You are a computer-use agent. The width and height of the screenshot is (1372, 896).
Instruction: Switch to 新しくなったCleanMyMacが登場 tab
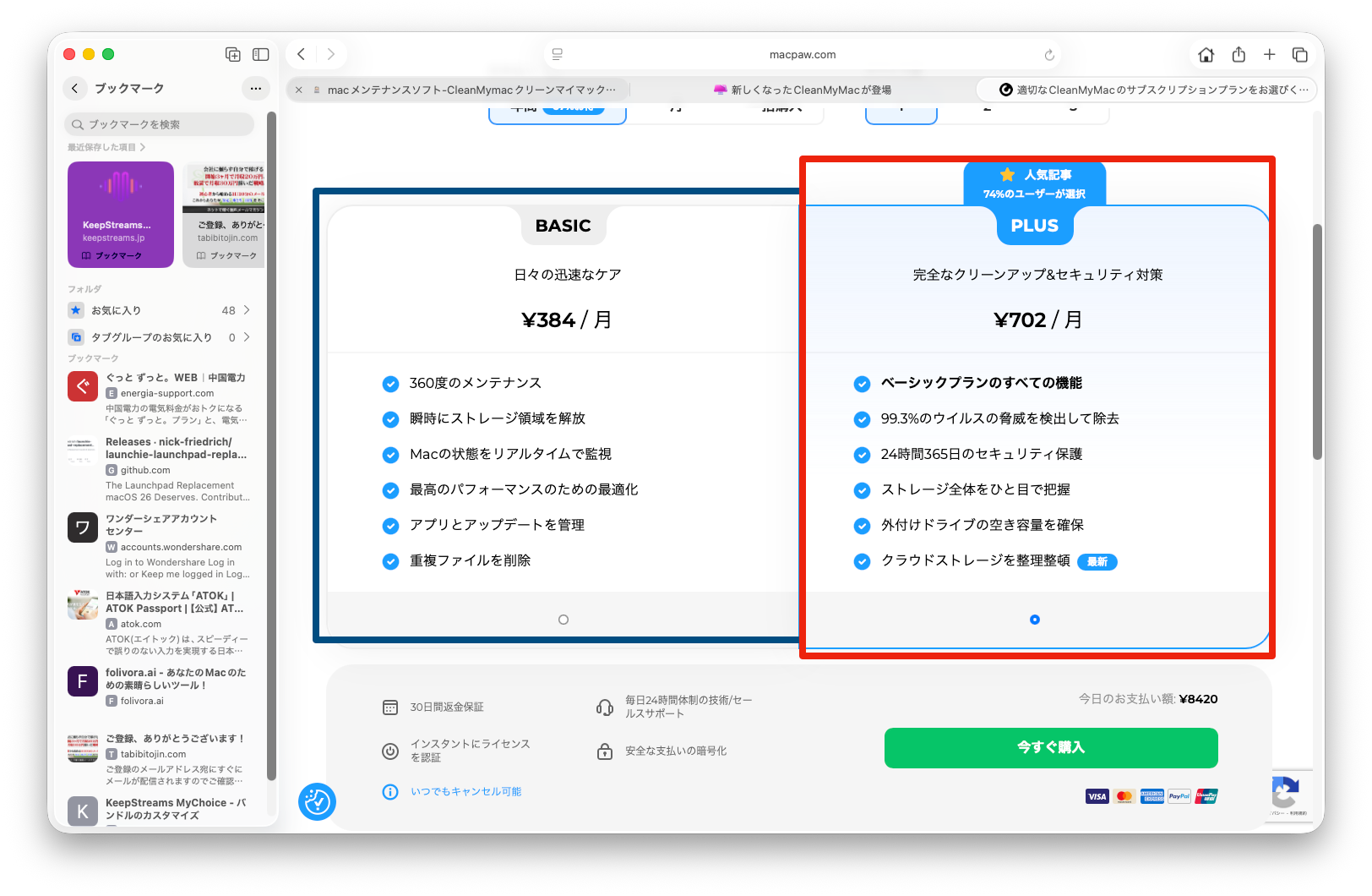(x=803, y=90)
